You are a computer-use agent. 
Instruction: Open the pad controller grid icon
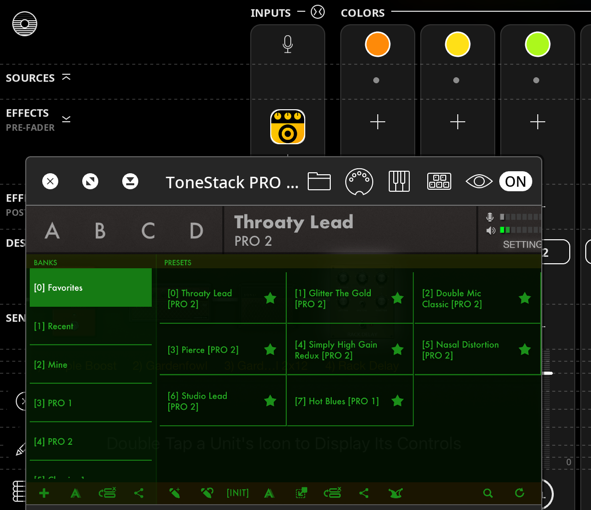439,181
